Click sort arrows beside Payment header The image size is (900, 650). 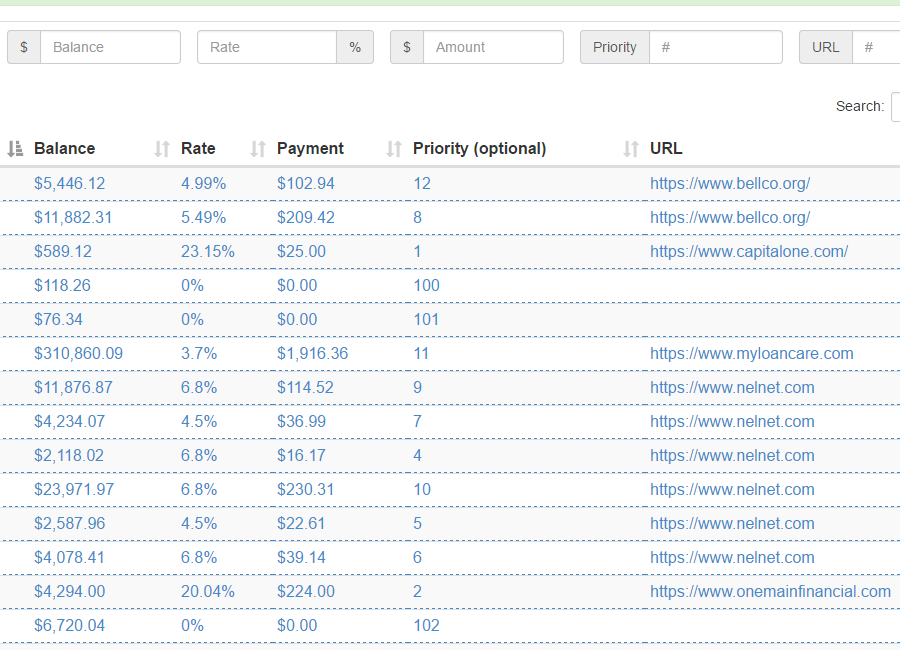(258, 149)
